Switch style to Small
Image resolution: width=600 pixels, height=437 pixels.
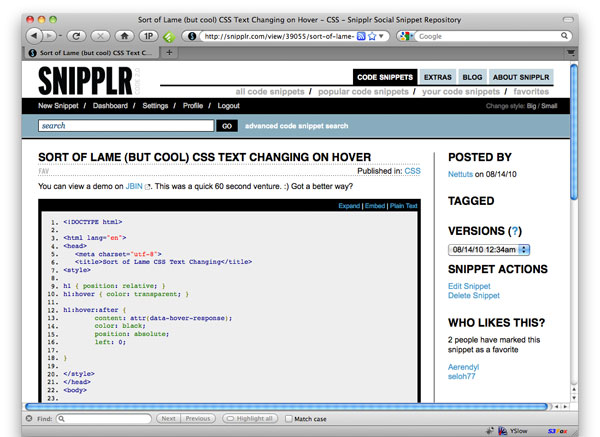point(549,106)
